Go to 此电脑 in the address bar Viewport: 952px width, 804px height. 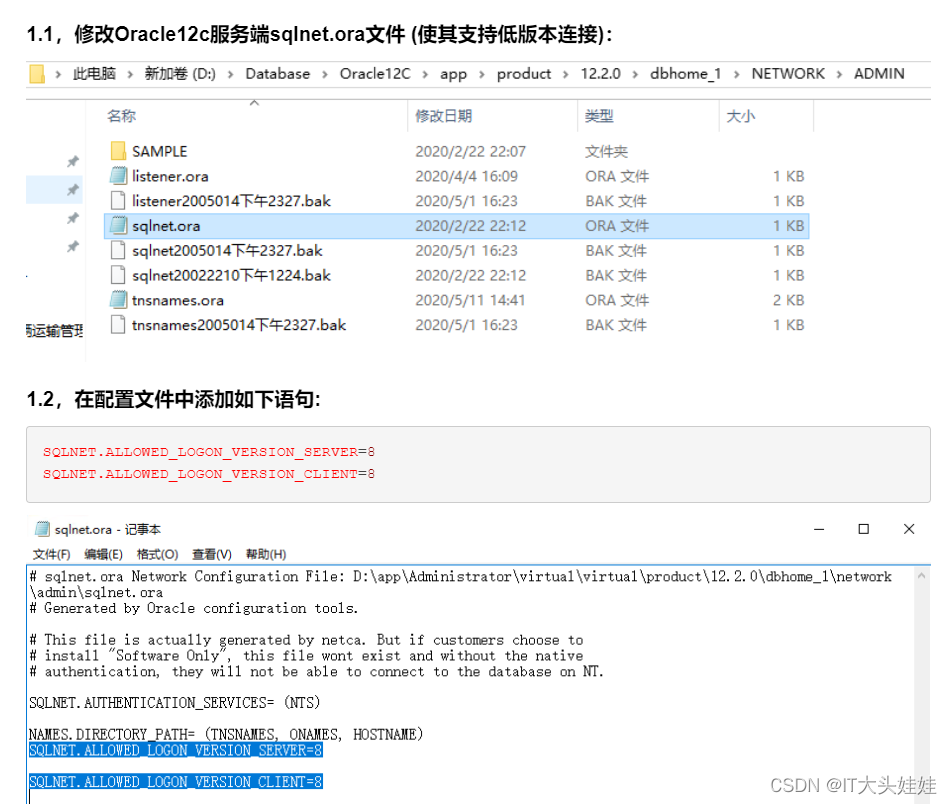[94, 73]
